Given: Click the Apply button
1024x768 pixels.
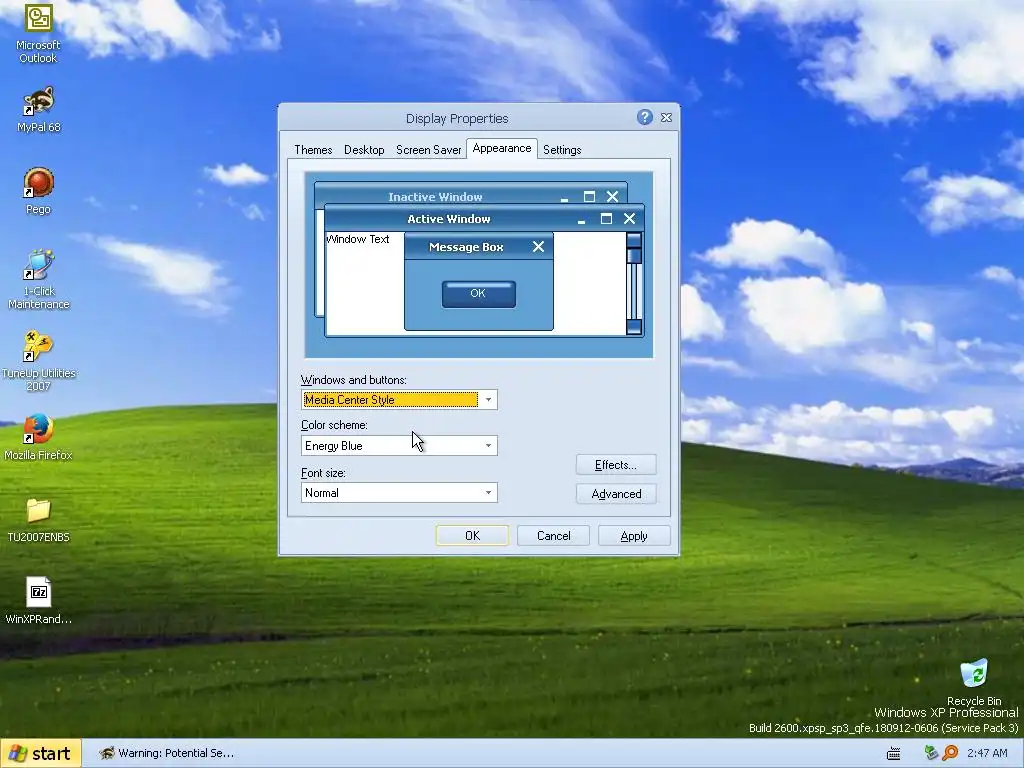Looking at the screenshot, I should click(633, 536).
